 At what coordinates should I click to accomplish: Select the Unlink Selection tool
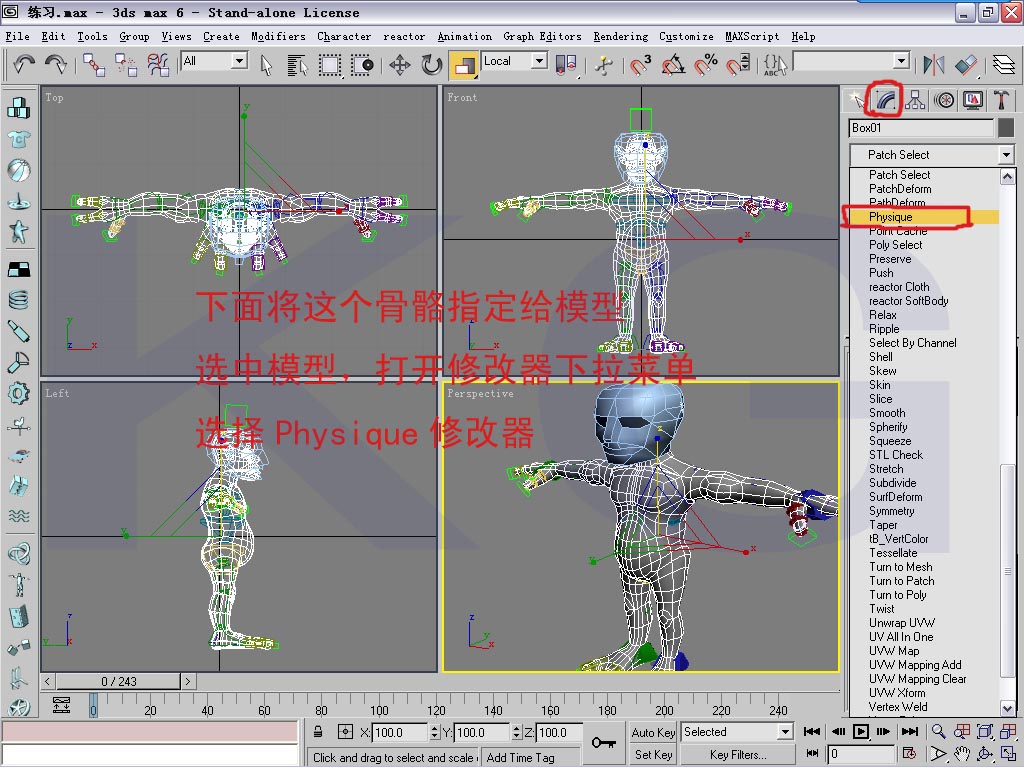click(x=126, y=65)
